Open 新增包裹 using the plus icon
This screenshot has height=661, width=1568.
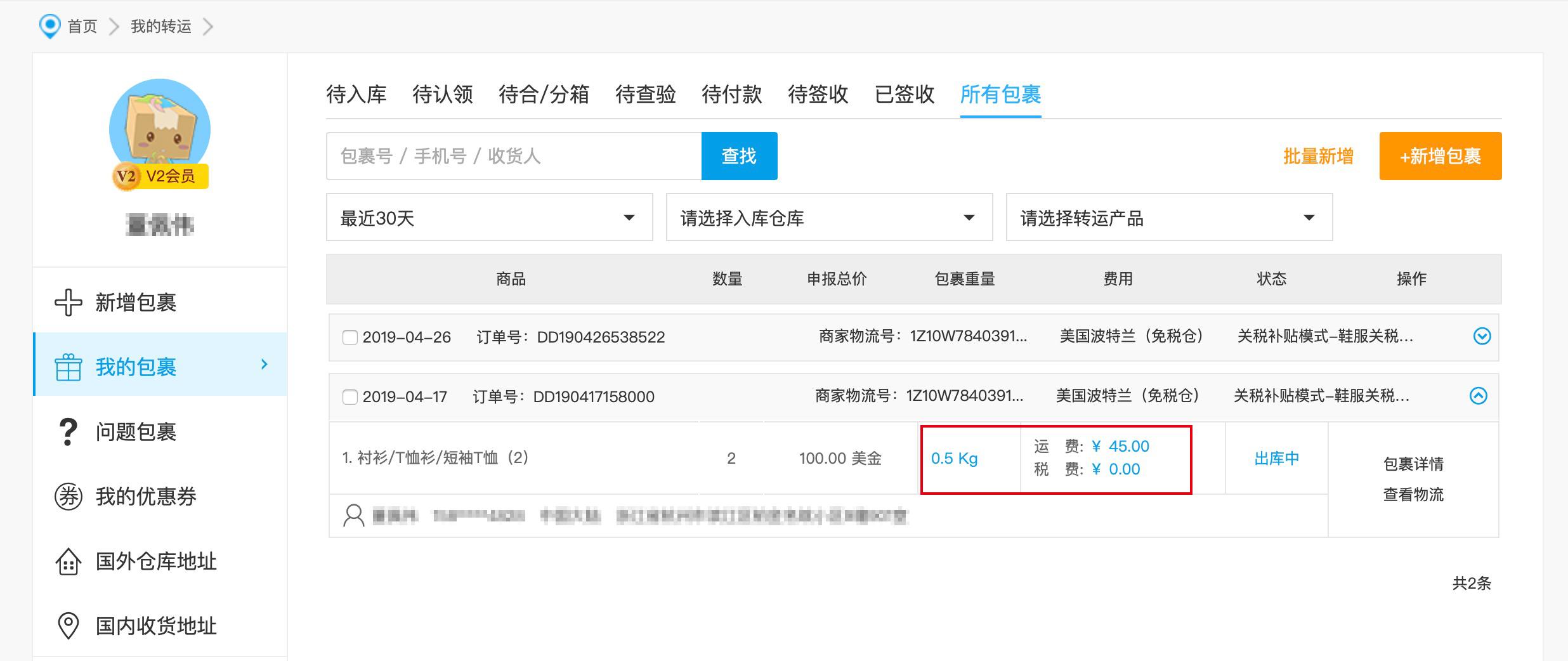coord(68,302)
